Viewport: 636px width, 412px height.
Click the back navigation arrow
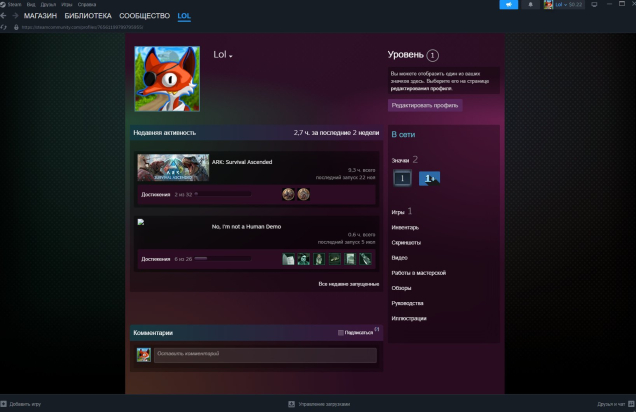click(x=4, y=16)
